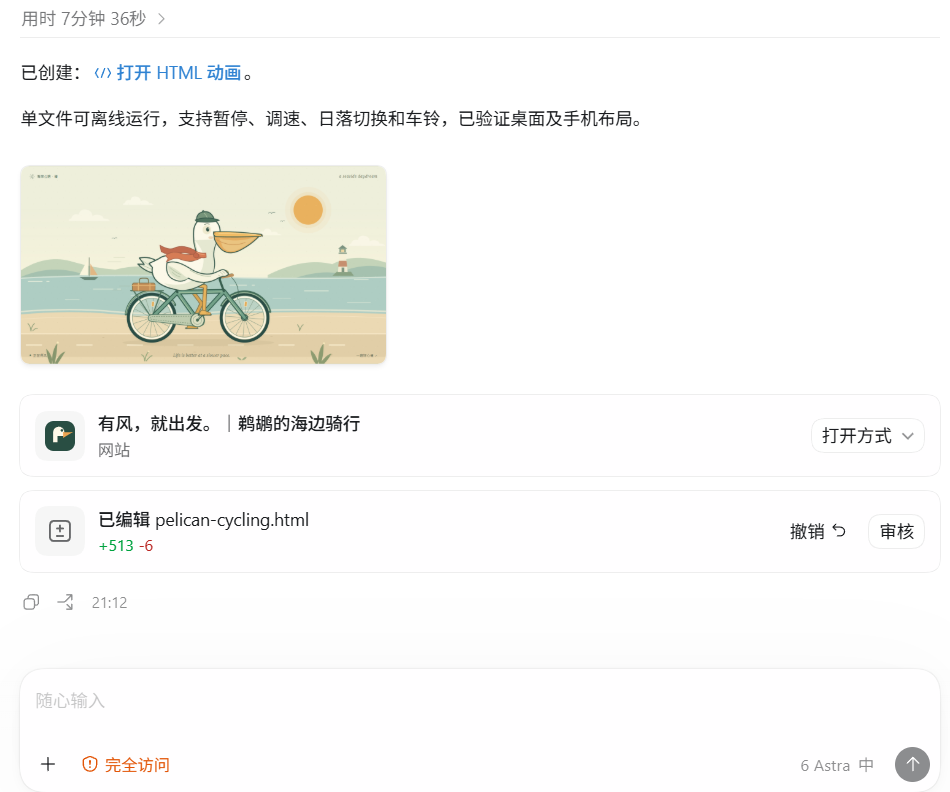The width and height of the screenshot is (950, 792).
Task: Expand the 打开方式 dropdown
Action: [868, 436]
